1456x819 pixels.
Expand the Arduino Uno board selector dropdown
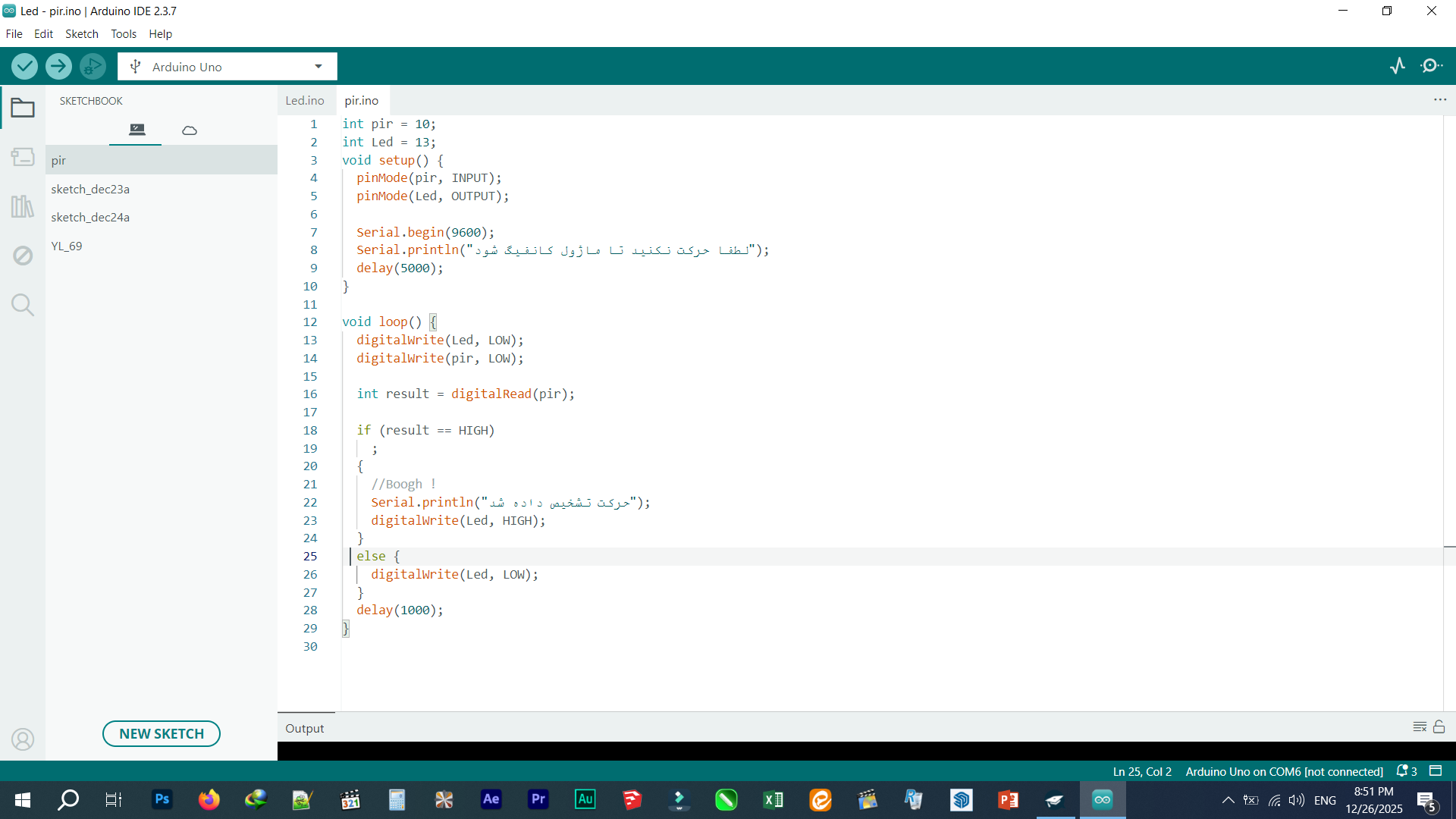[318, 67]
